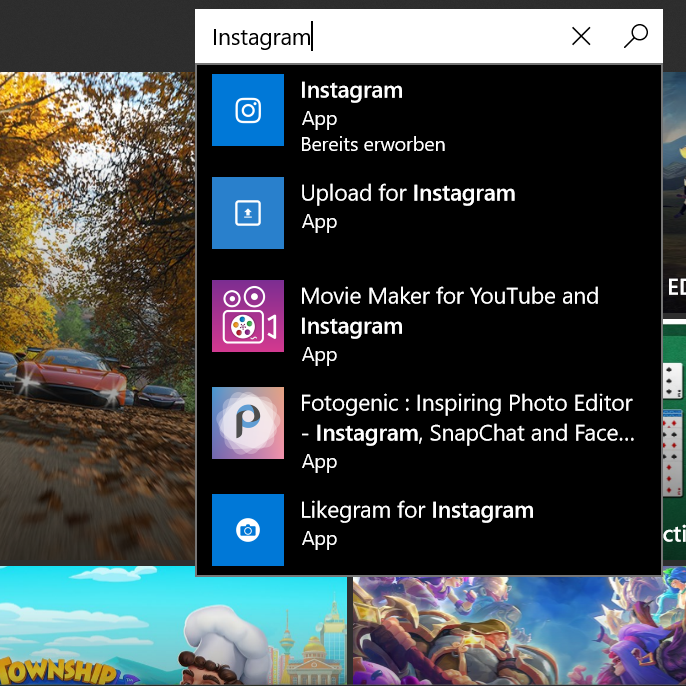Open the Fotogenic app icon
686x686 pixels.
pyautogui.click(x=248, y=423)
